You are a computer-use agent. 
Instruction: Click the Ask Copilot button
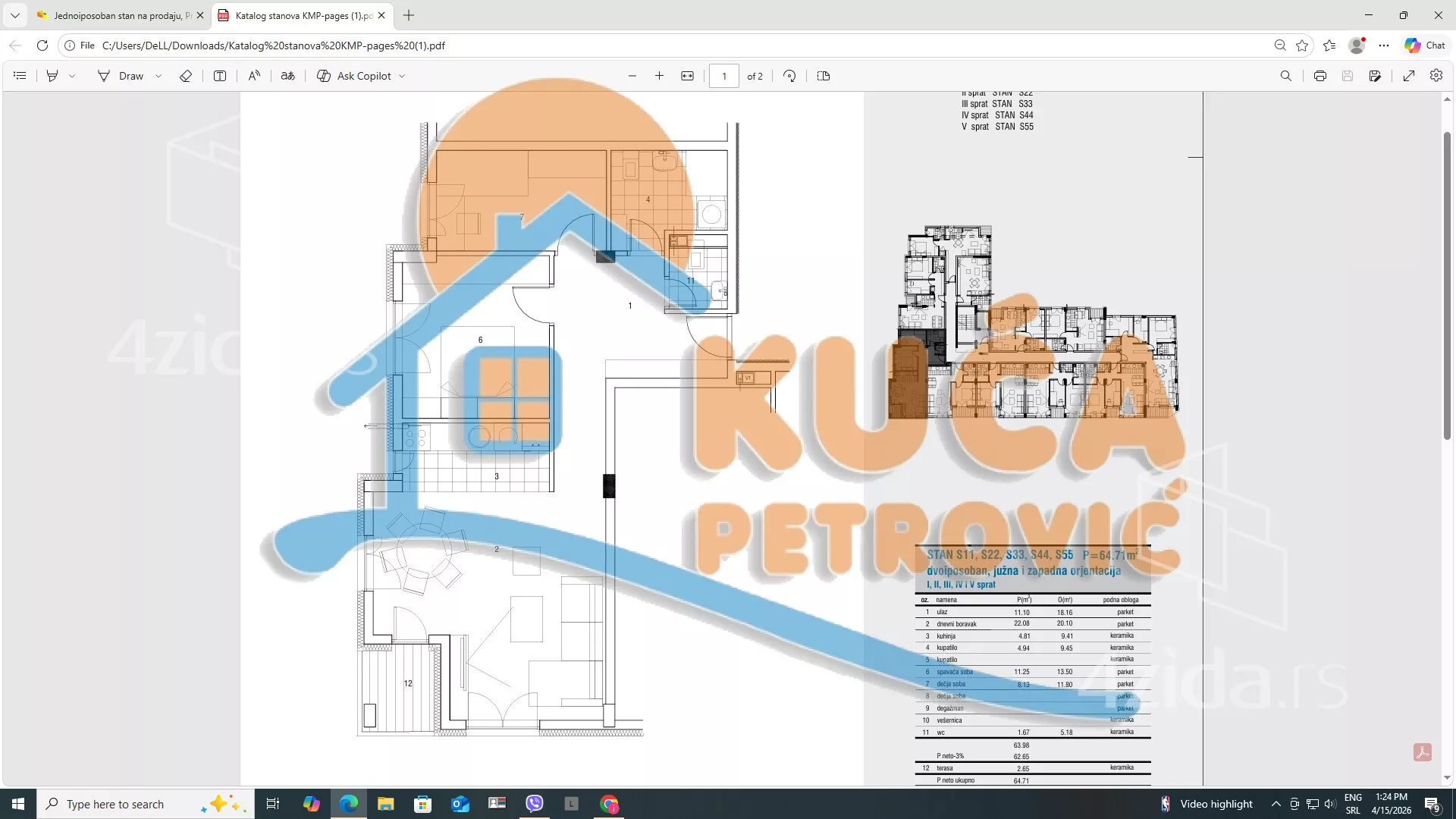354,76
